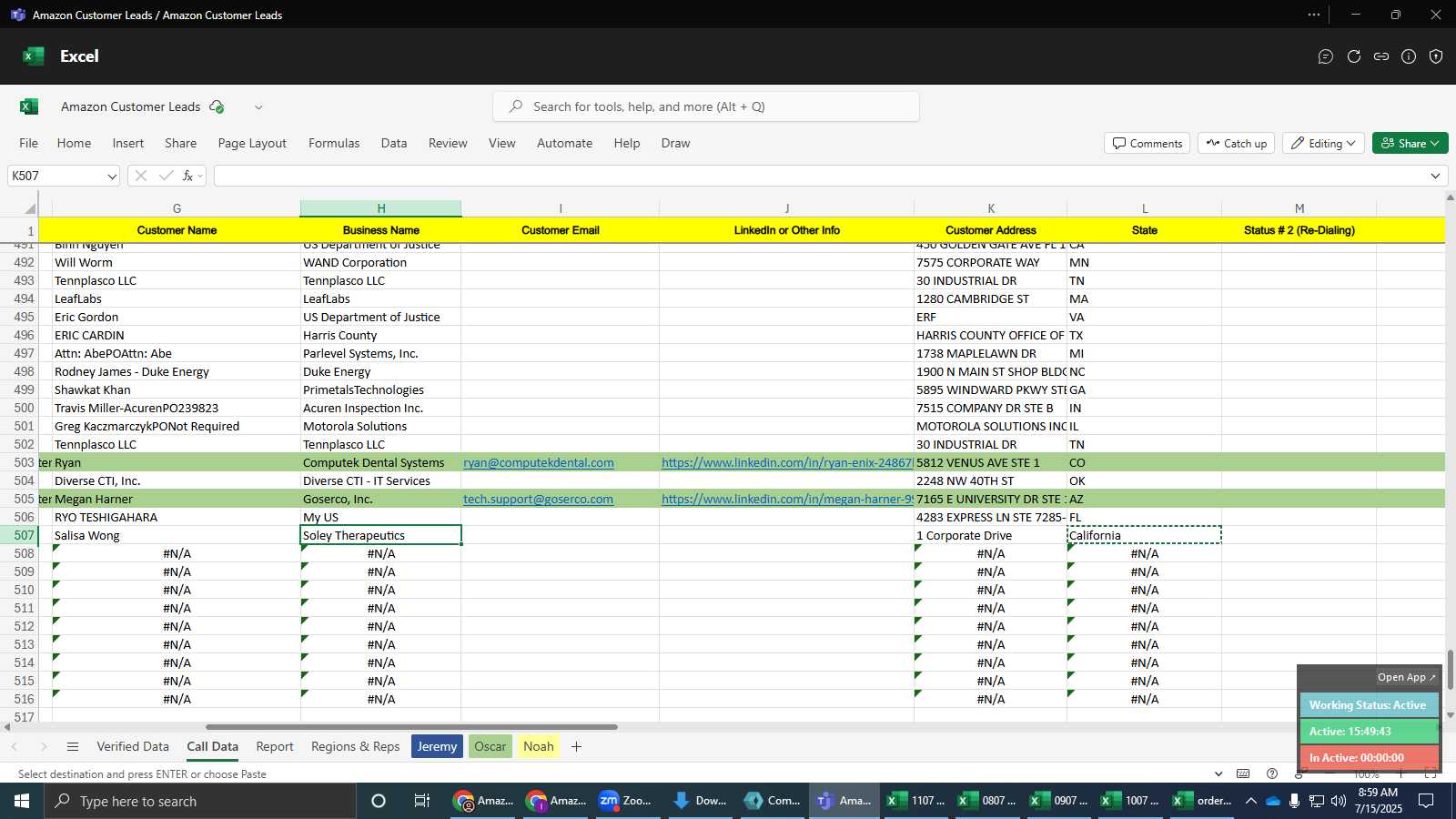
Task: Select the Soley Therapeutics cell
Action: (381, 535)
